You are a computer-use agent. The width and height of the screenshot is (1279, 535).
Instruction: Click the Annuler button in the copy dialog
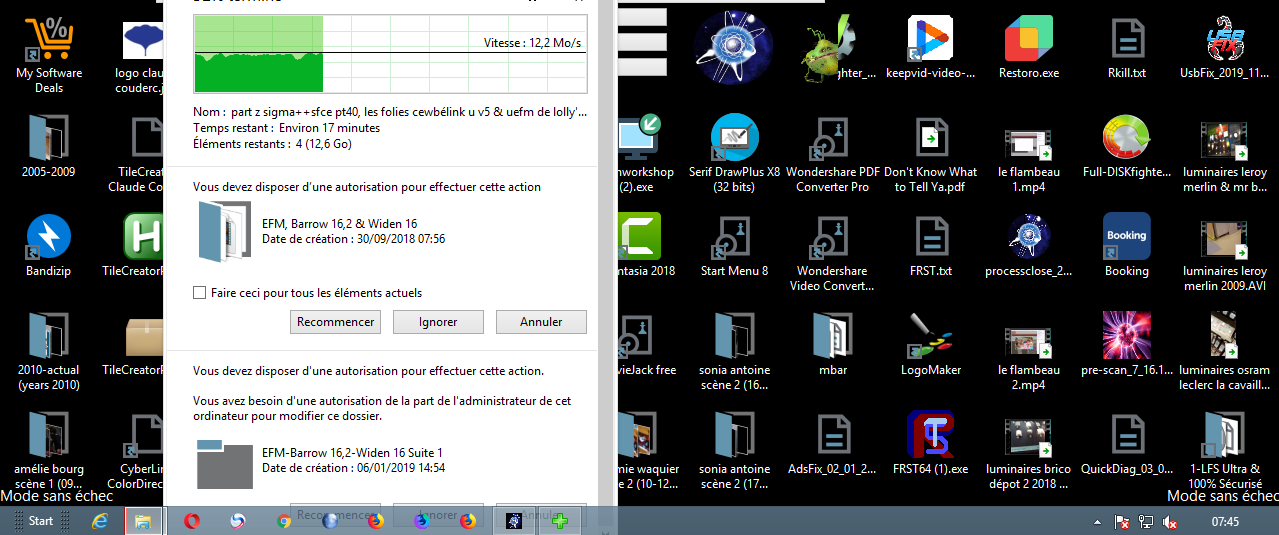pyautogui.click(x=540, y=322)
